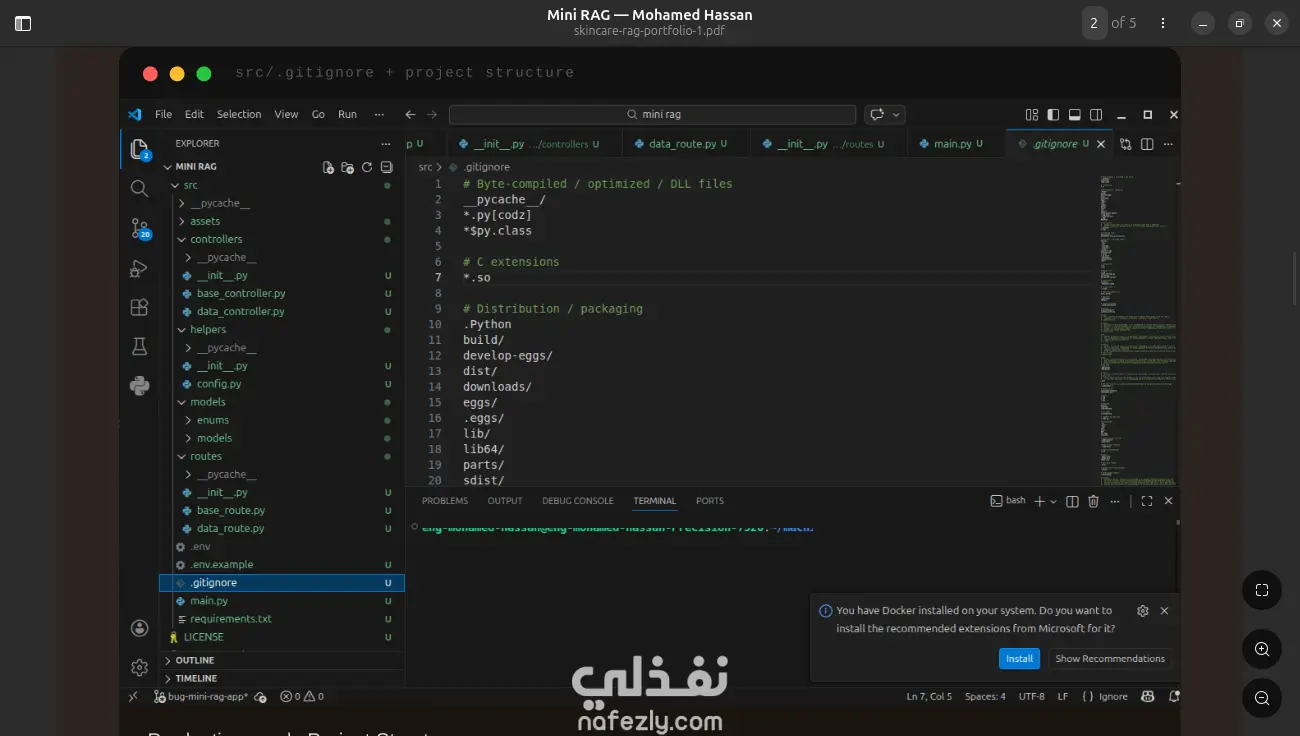This screenshot has height=736, width=1300.
Task: Split the editor to the right
Action: click(1147, 144)
